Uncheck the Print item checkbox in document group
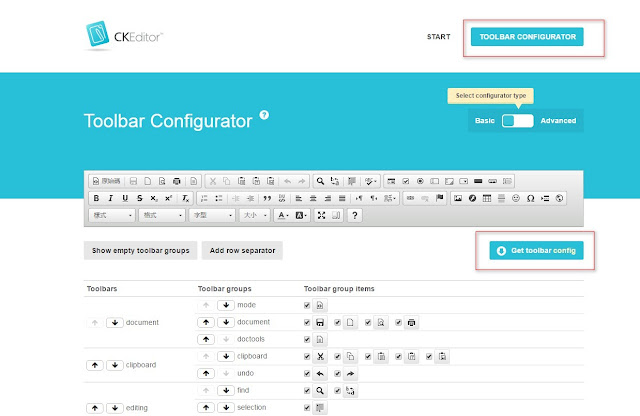 pos(398,323)
